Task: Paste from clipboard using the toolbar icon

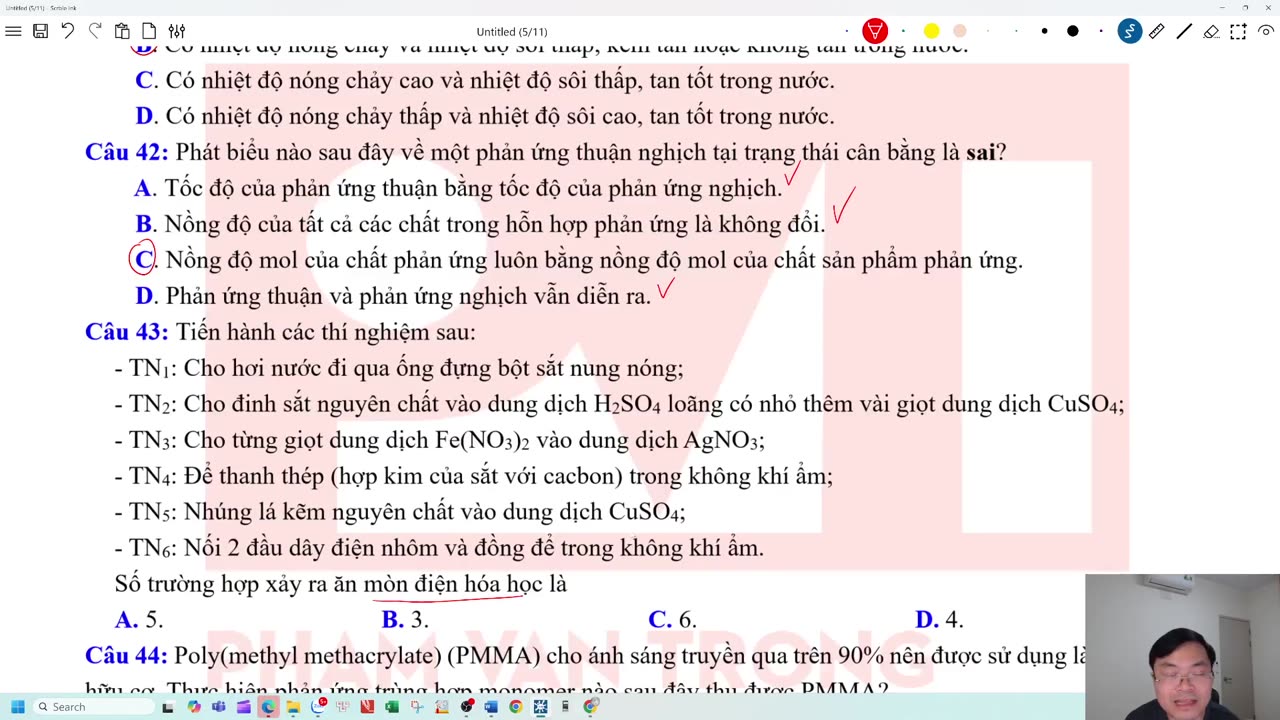Action: pos(122,31)
